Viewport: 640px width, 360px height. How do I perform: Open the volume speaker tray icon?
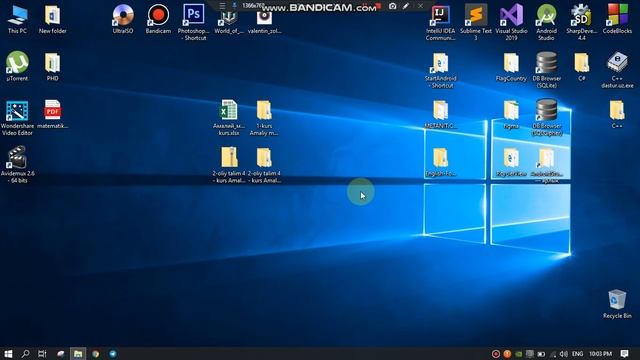[x=564, y=354]
